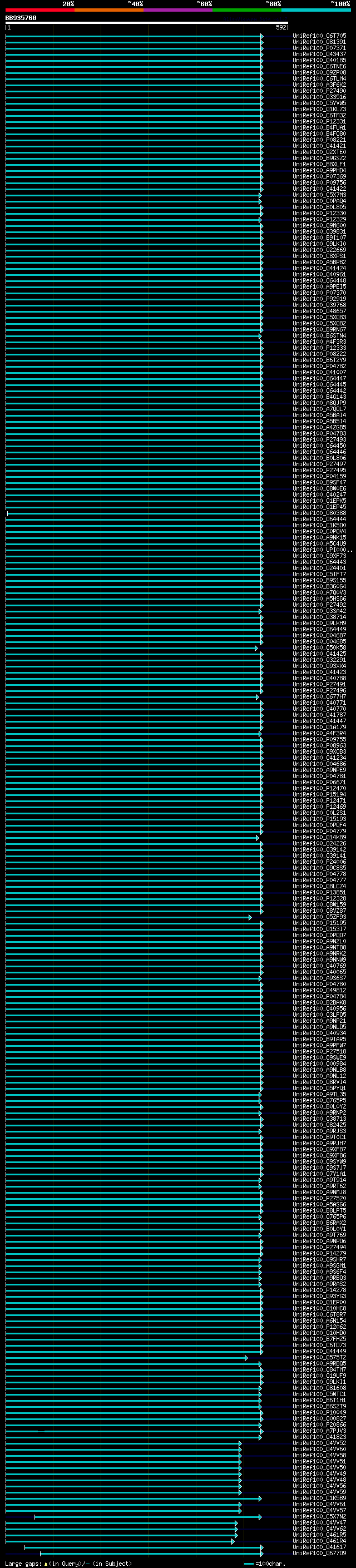This screenshot has width=356, height=1568.
Task: Click the arrow end of the UniRef100_Q6T705 bar
Action: (261, 36)
